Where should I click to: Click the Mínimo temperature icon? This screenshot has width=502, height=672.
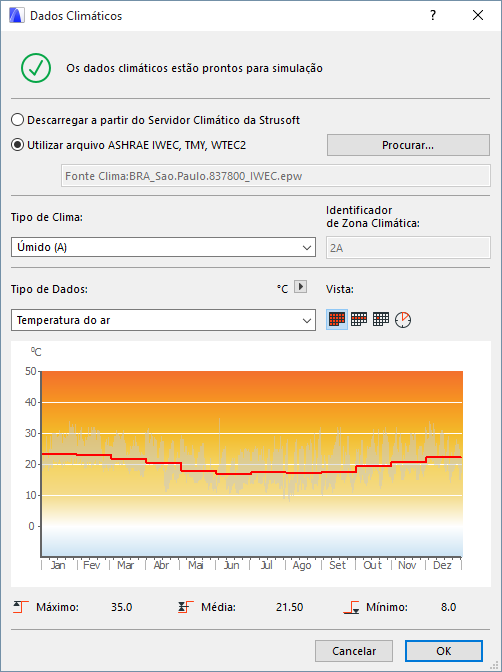[351, 607]
